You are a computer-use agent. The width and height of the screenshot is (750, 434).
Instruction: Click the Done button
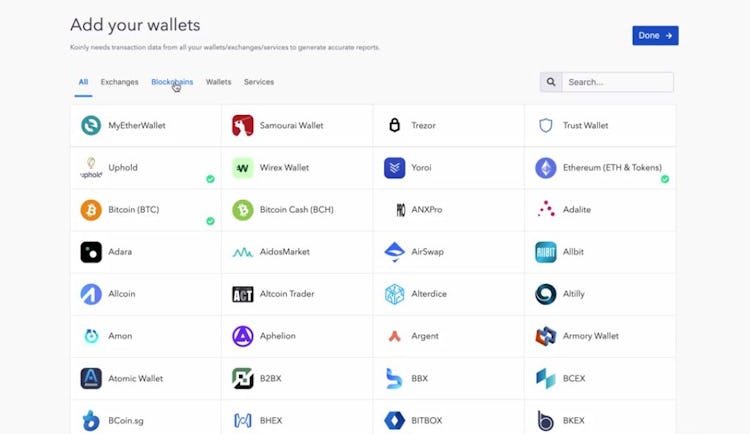point(655,35)
